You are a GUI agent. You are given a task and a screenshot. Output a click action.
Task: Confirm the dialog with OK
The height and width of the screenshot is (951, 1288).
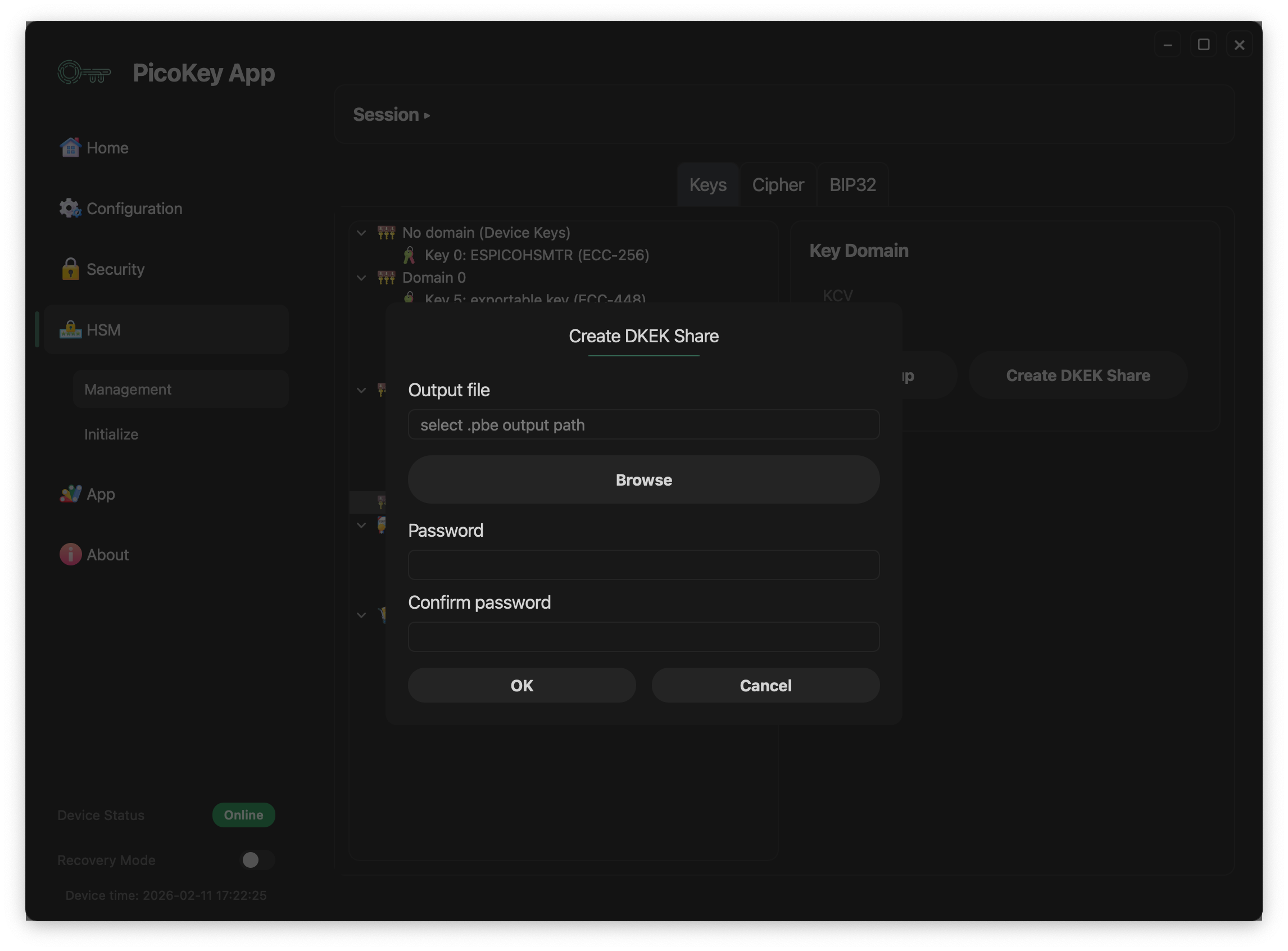coord(521,685)
